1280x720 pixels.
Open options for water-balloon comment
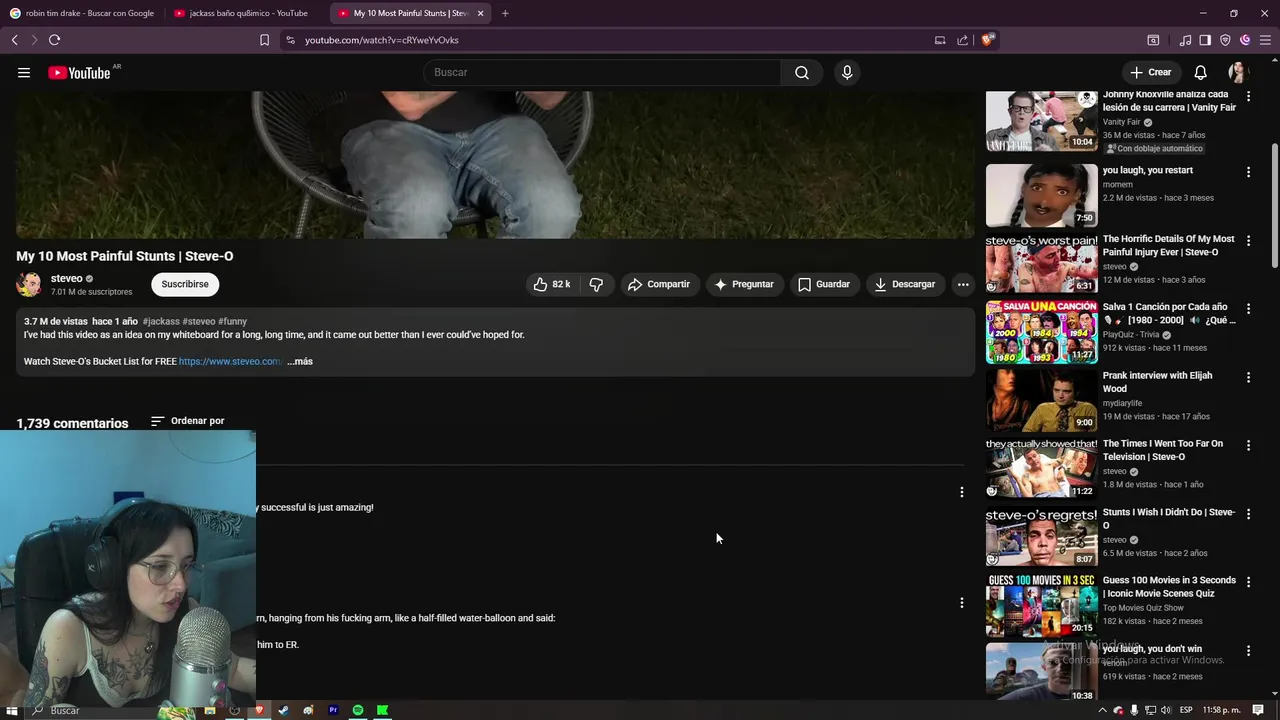962,603
